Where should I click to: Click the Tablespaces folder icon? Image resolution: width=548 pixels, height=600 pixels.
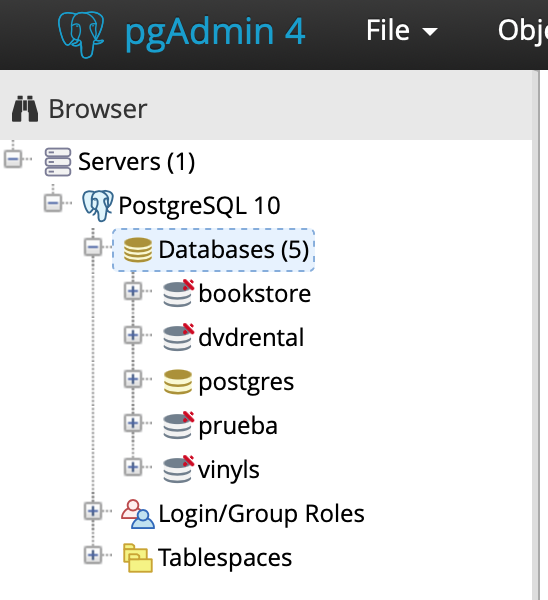[138, 558]
